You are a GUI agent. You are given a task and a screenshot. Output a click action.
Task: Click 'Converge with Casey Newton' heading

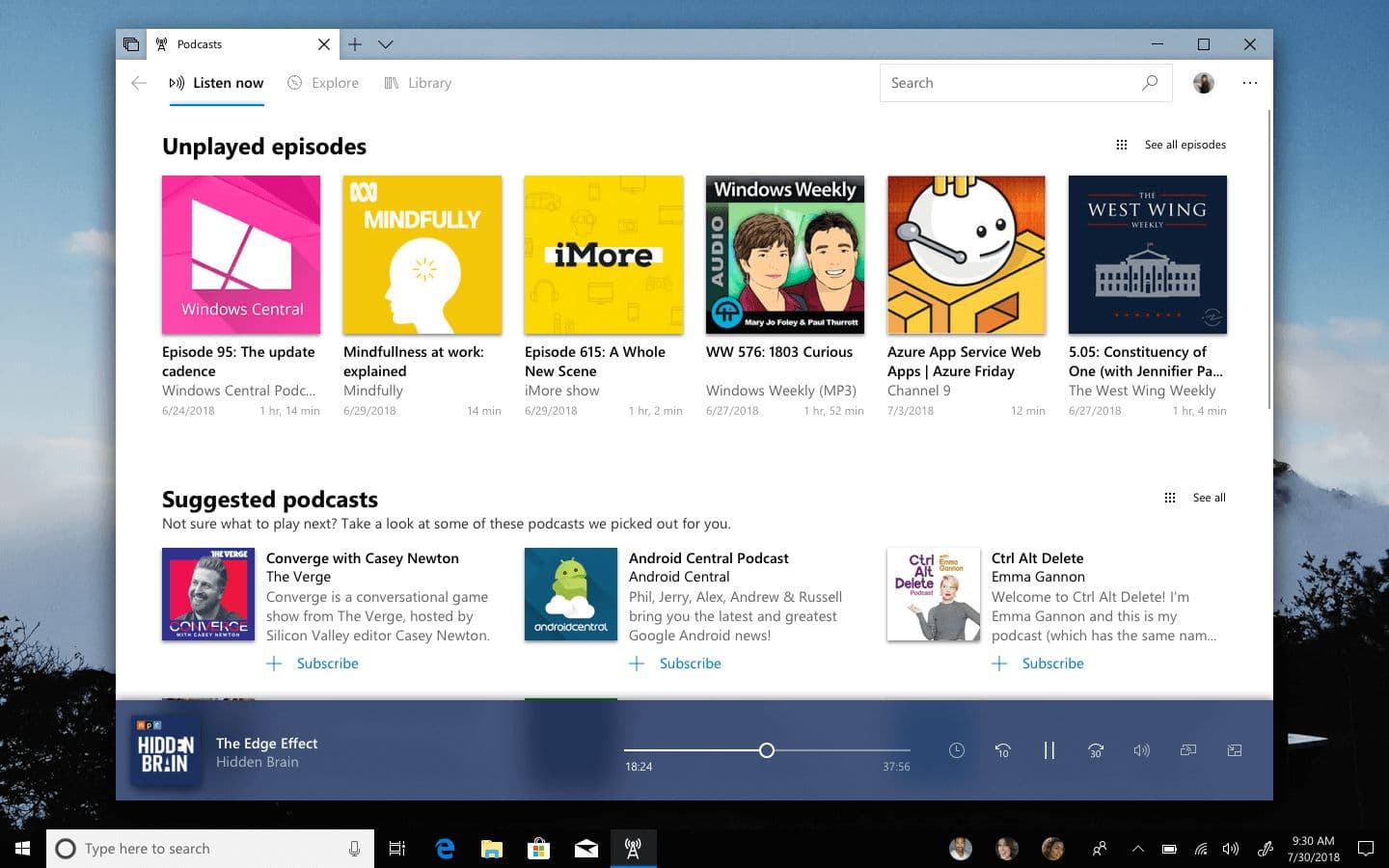363,558
